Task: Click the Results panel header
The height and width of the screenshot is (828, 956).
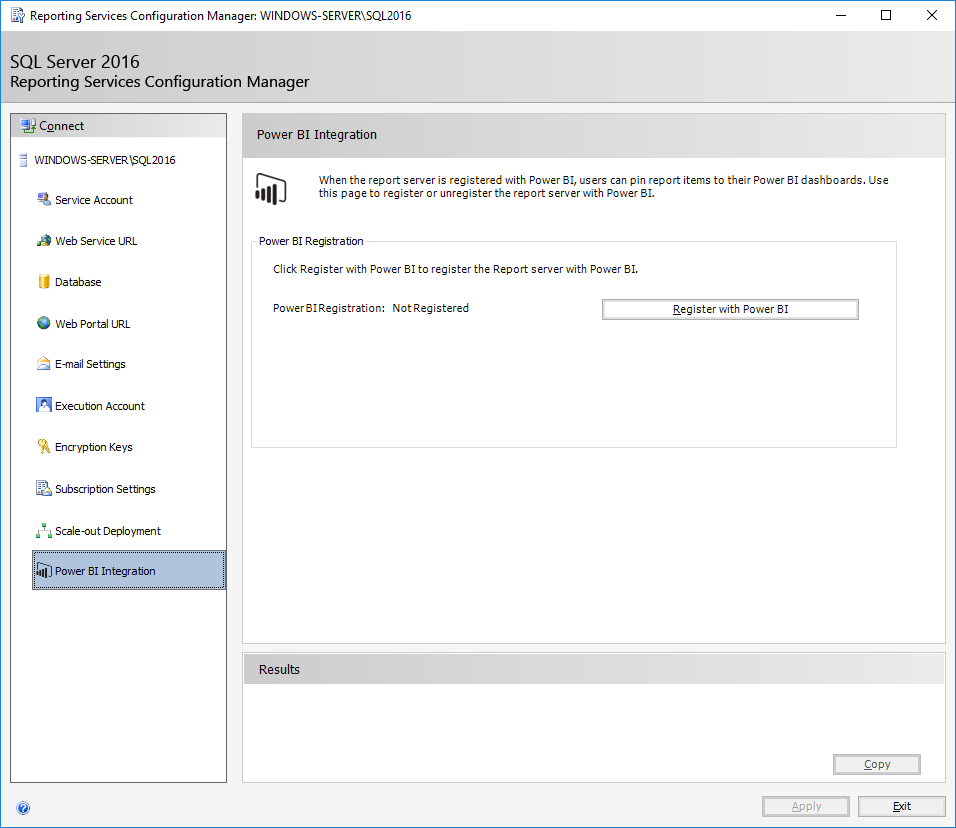Action: tap(594, 669)
